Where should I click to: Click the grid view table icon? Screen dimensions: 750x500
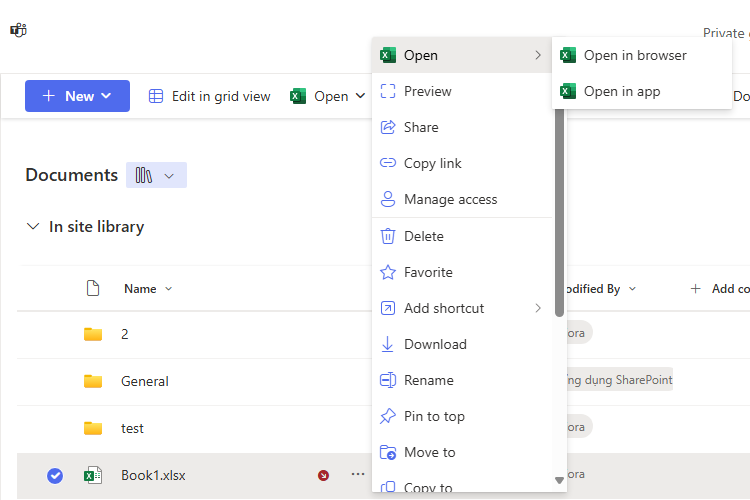[156, 96]
